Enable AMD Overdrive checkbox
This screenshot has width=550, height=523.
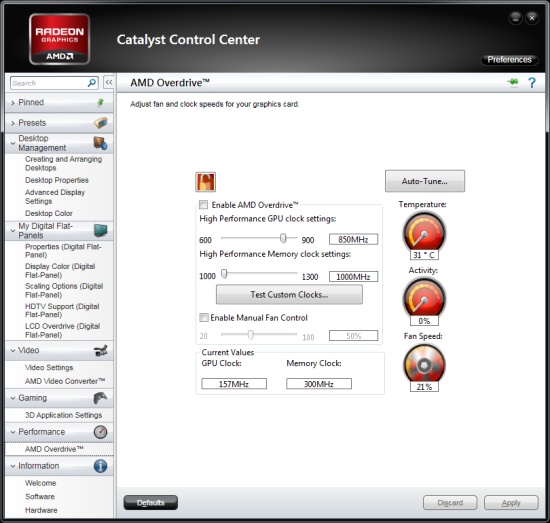[x=203, y=204]
